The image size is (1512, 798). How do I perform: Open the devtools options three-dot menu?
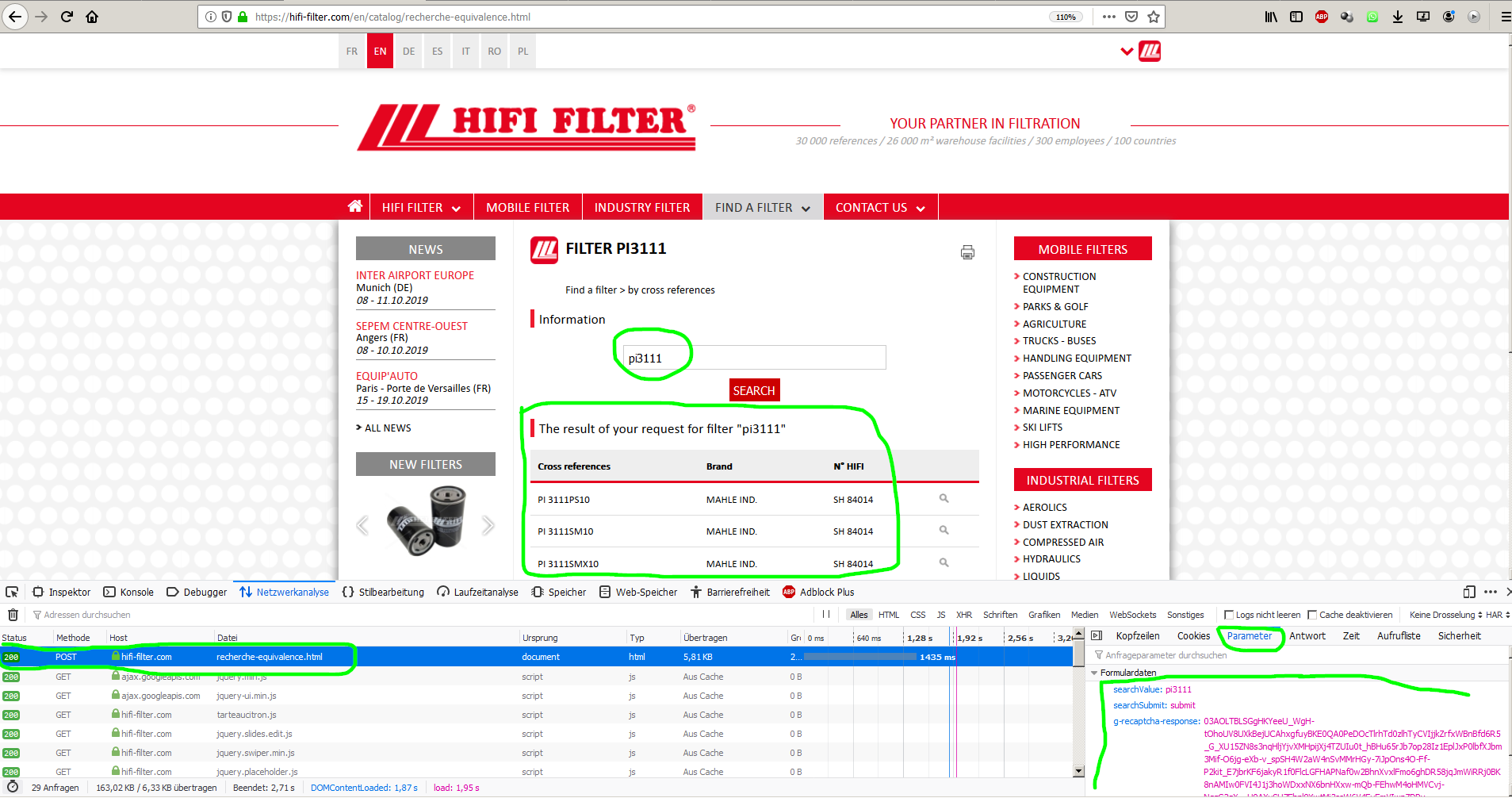1491,592
